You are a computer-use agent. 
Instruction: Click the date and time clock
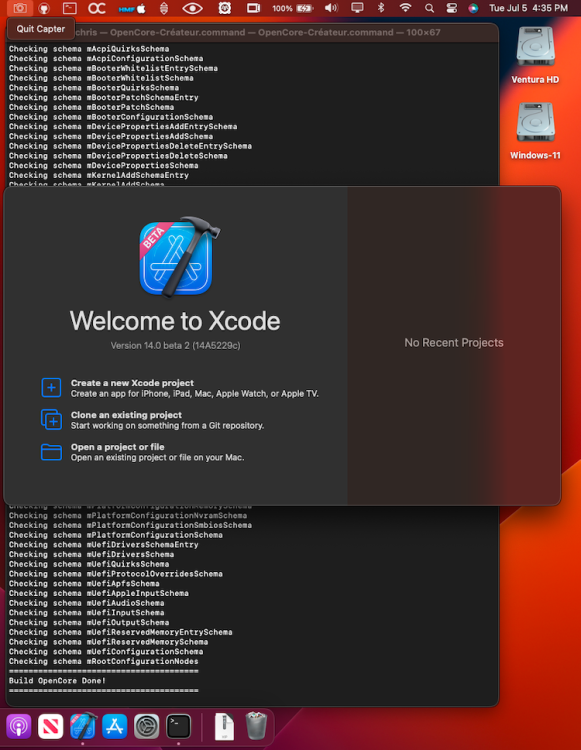click(528, 8)
